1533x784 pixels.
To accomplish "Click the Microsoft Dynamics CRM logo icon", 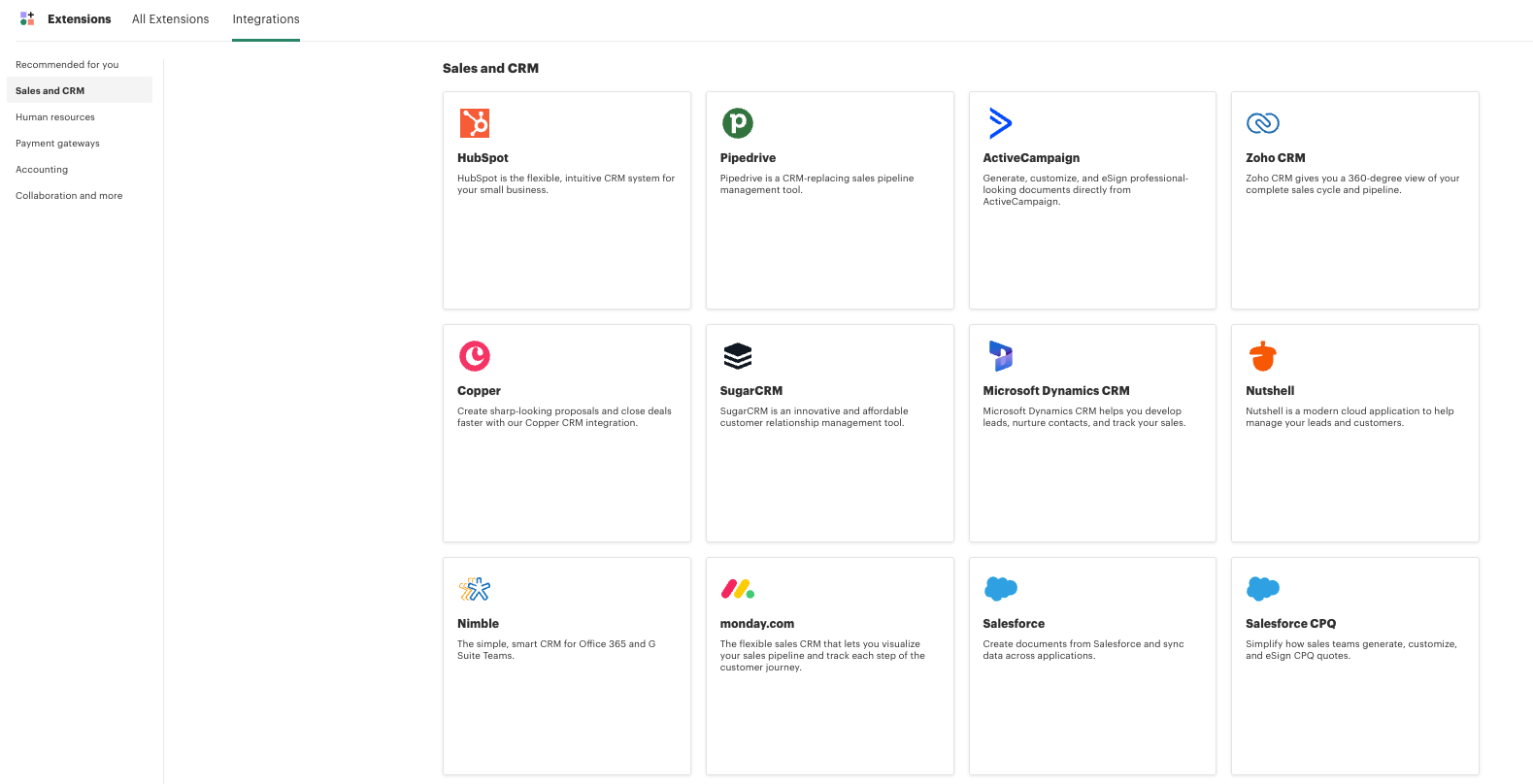I will [x=1000, y=356].
